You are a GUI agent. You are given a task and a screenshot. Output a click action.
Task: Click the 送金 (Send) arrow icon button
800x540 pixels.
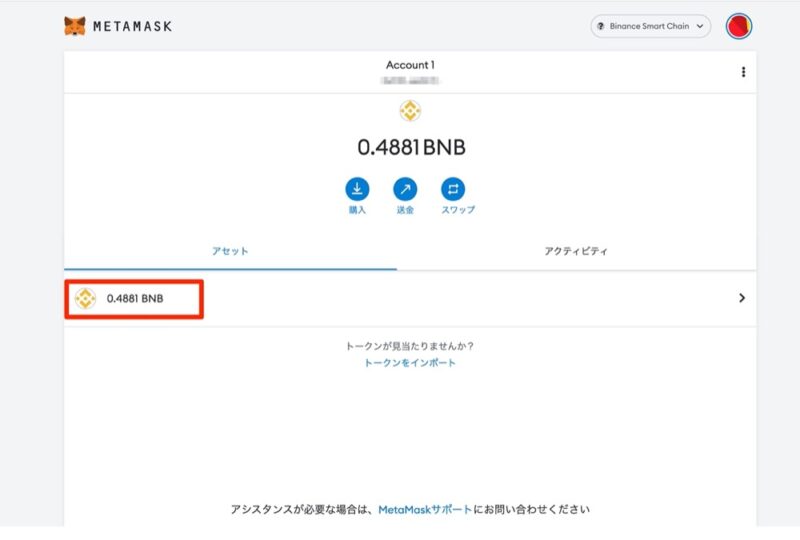click(405, 189)
